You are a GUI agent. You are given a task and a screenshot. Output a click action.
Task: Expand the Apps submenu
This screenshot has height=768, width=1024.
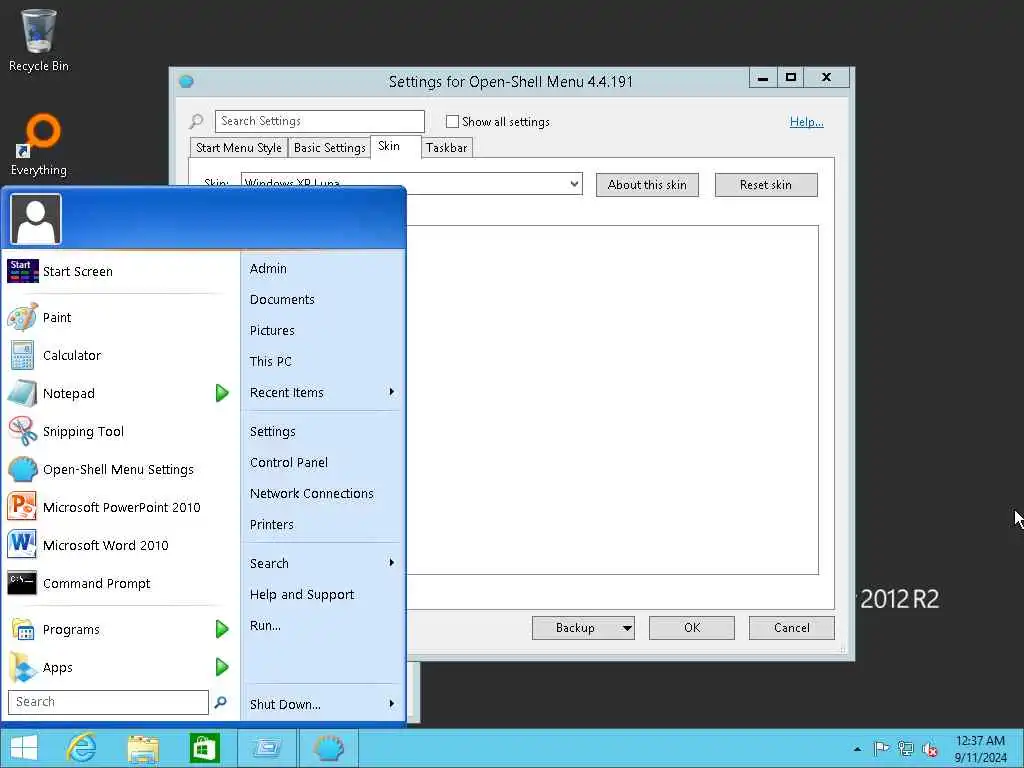coord(222,667)
